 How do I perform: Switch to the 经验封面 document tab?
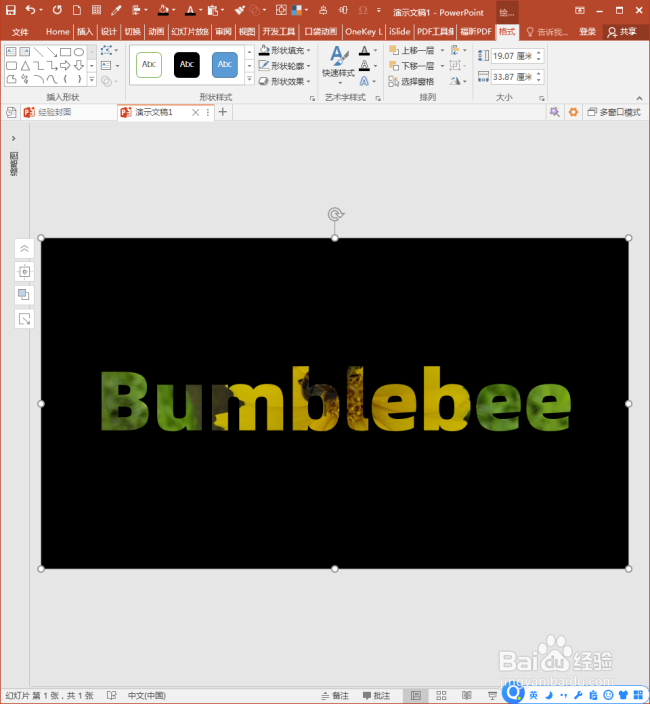tap(54, 112)
